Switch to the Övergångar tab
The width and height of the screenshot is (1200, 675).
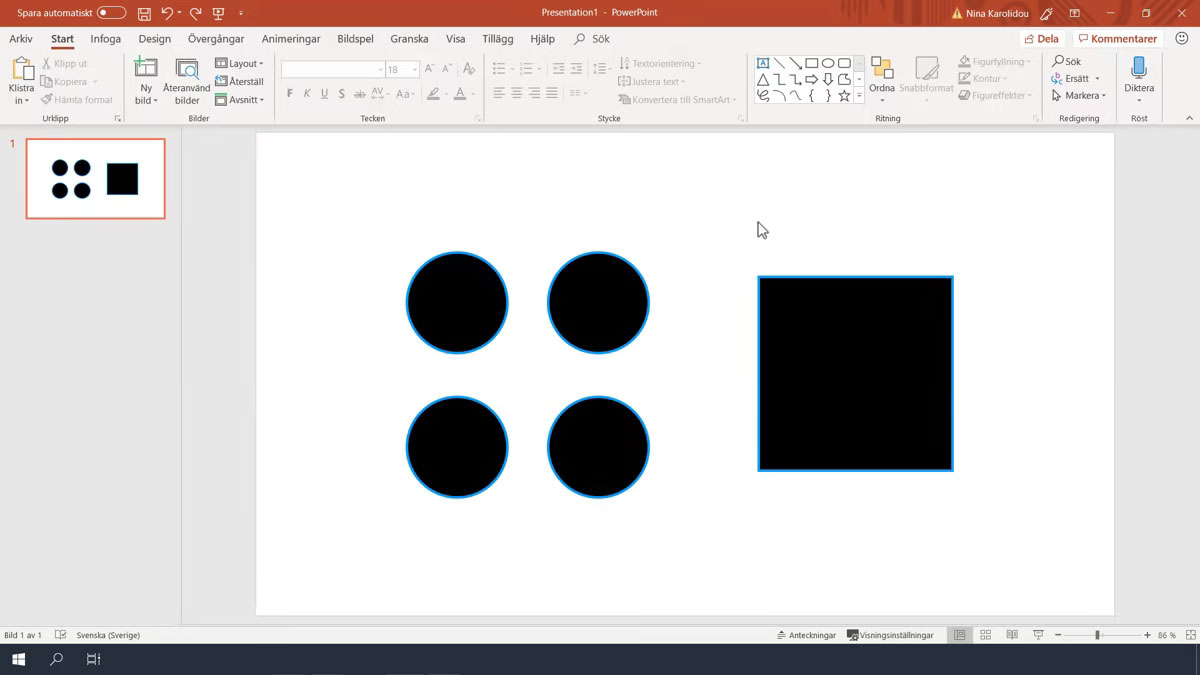[x=216, y=39]
